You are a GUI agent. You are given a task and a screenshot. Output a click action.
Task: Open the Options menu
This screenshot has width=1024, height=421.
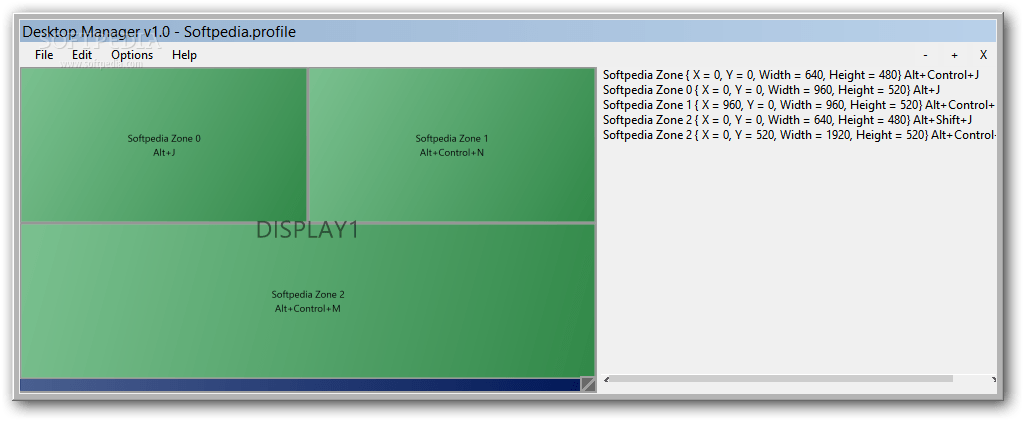[x=132, y=55]
